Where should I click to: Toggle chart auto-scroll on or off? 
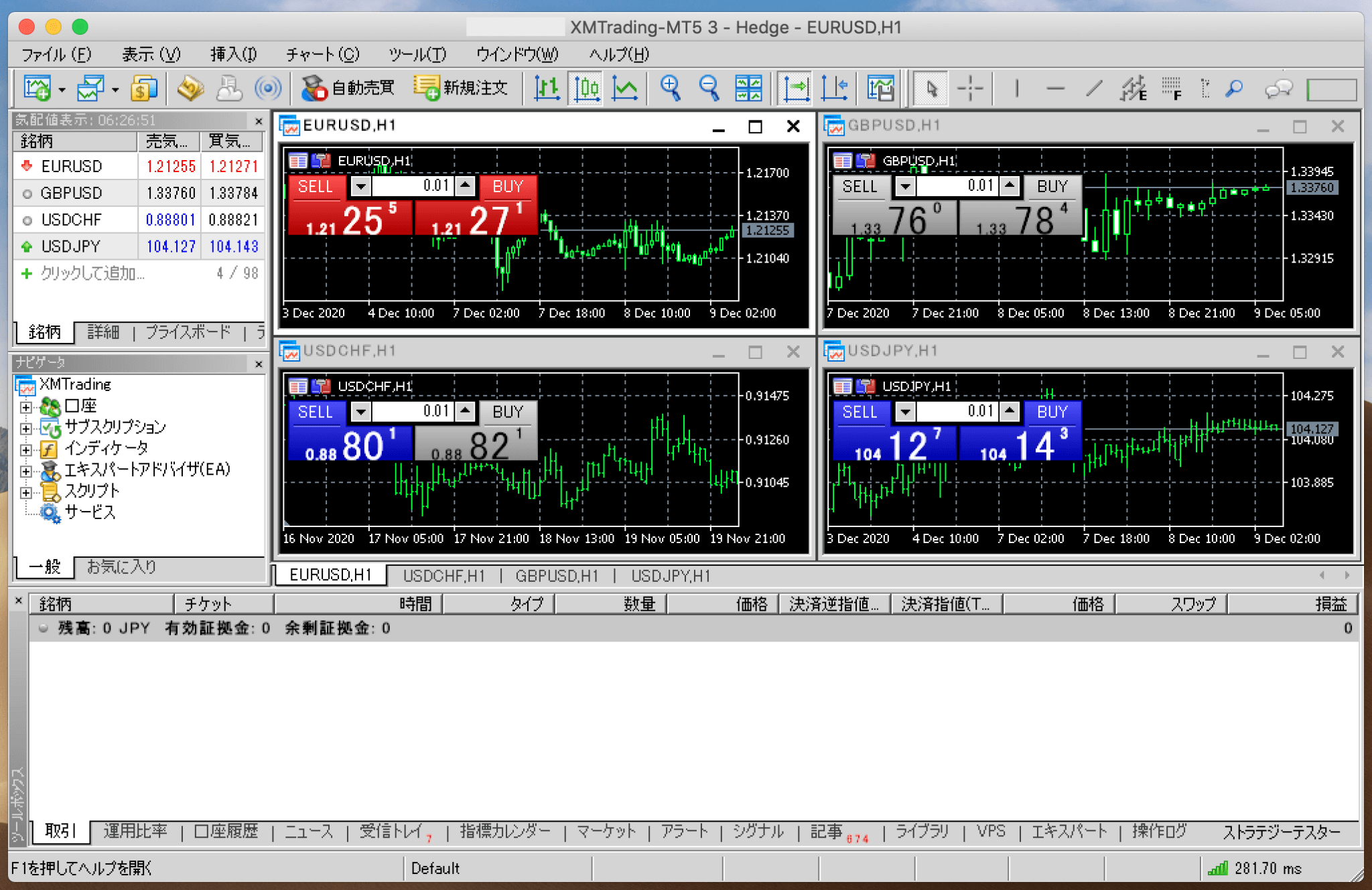795,88
